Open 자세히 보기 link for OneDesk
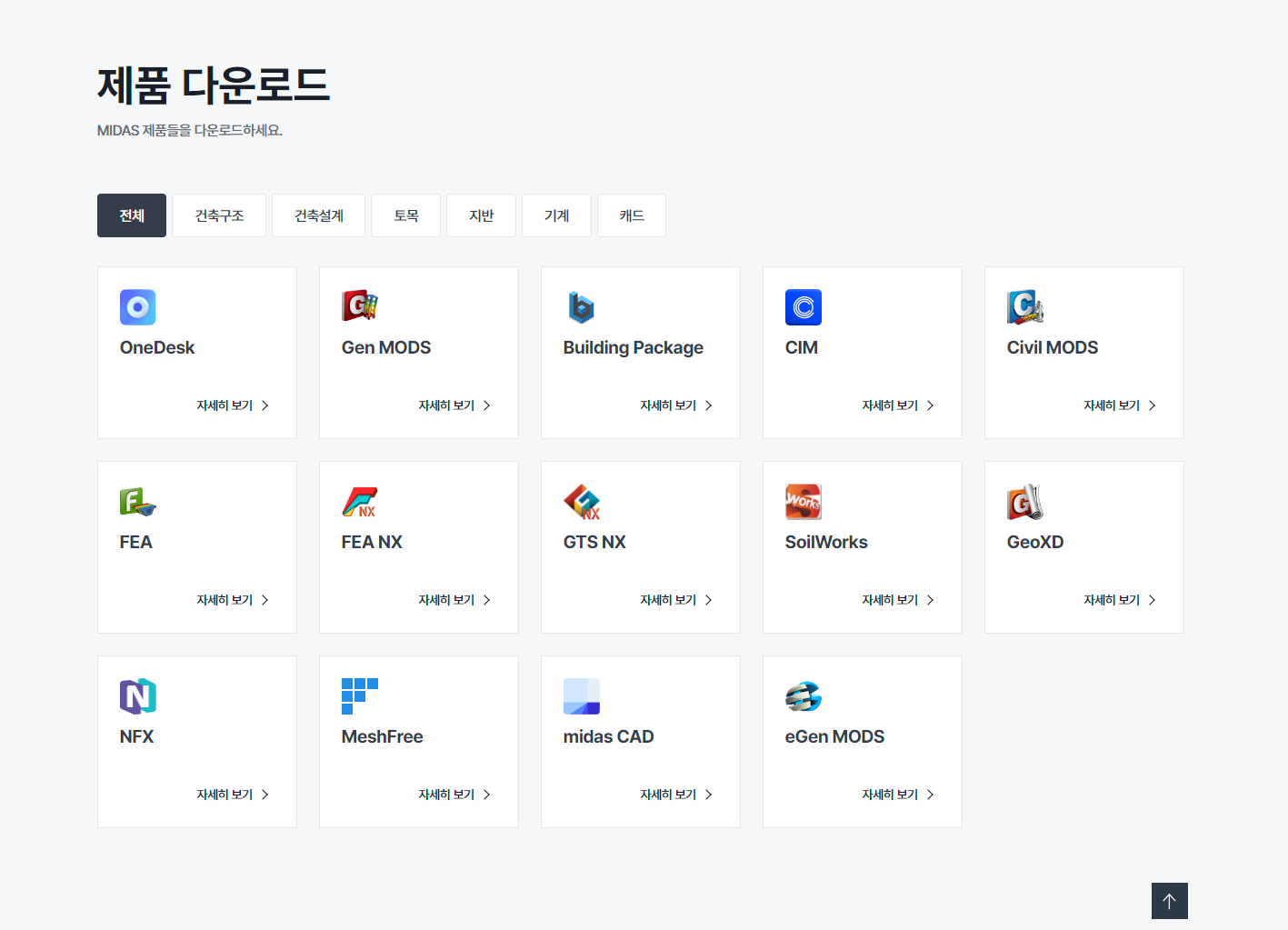The width and height of the screenshot is (1288, 930). pos(233,405)
